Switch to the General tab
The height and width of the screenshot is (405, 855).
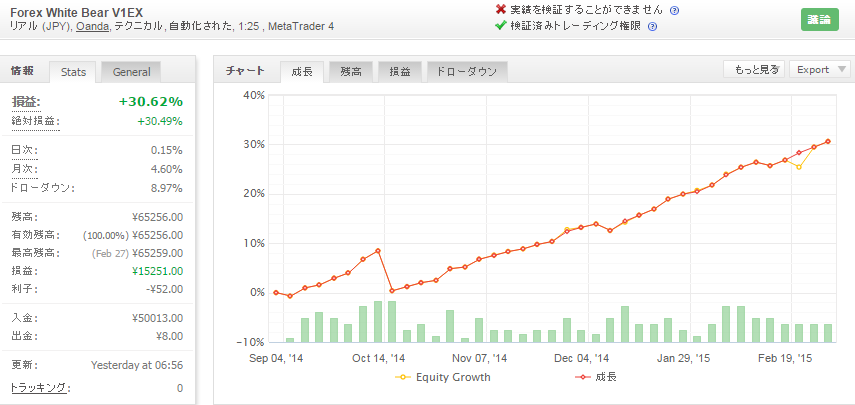(x=131, y=72)
